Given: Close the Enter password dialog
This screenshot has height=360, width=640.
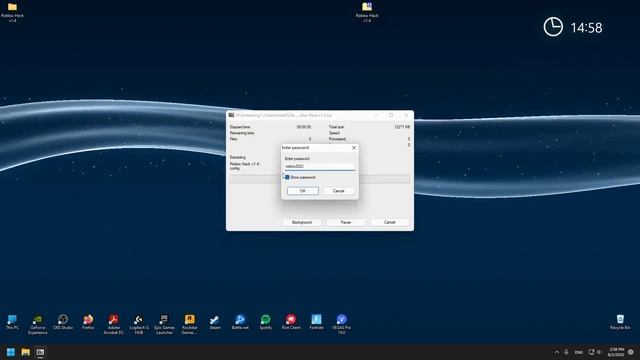Looking at the screenshot, I should pos(354,148).
